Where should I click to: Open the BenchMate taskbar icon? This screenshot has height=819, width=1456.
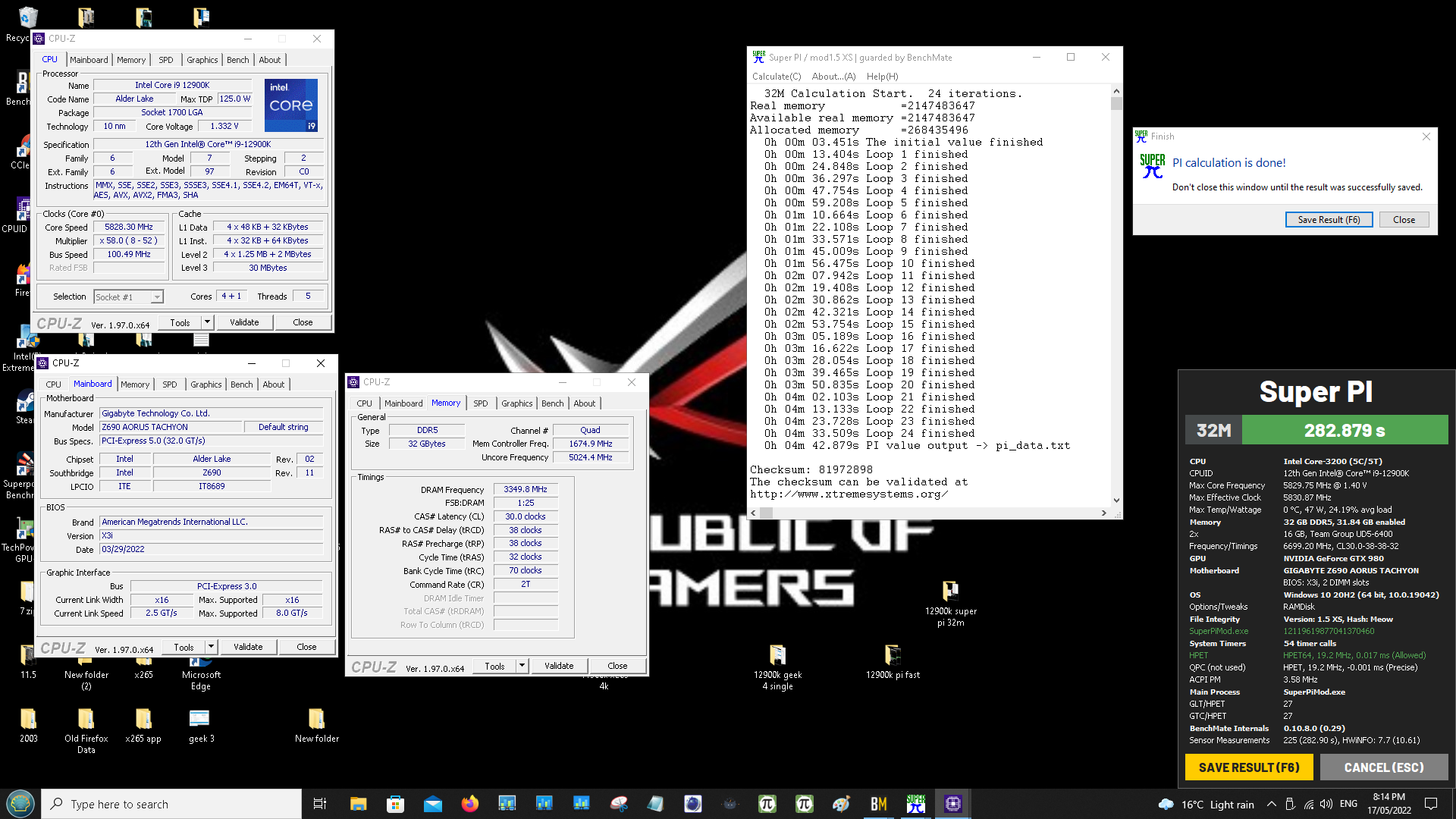tap(879, 804)
